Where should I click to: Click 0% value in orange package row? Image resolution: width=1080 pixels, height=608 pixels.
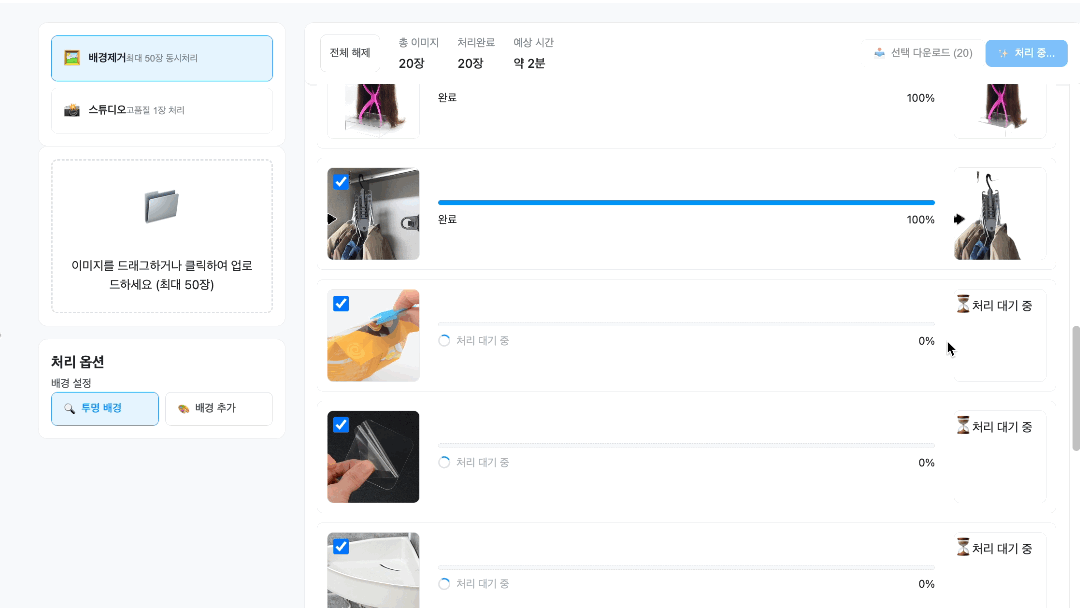926,341
